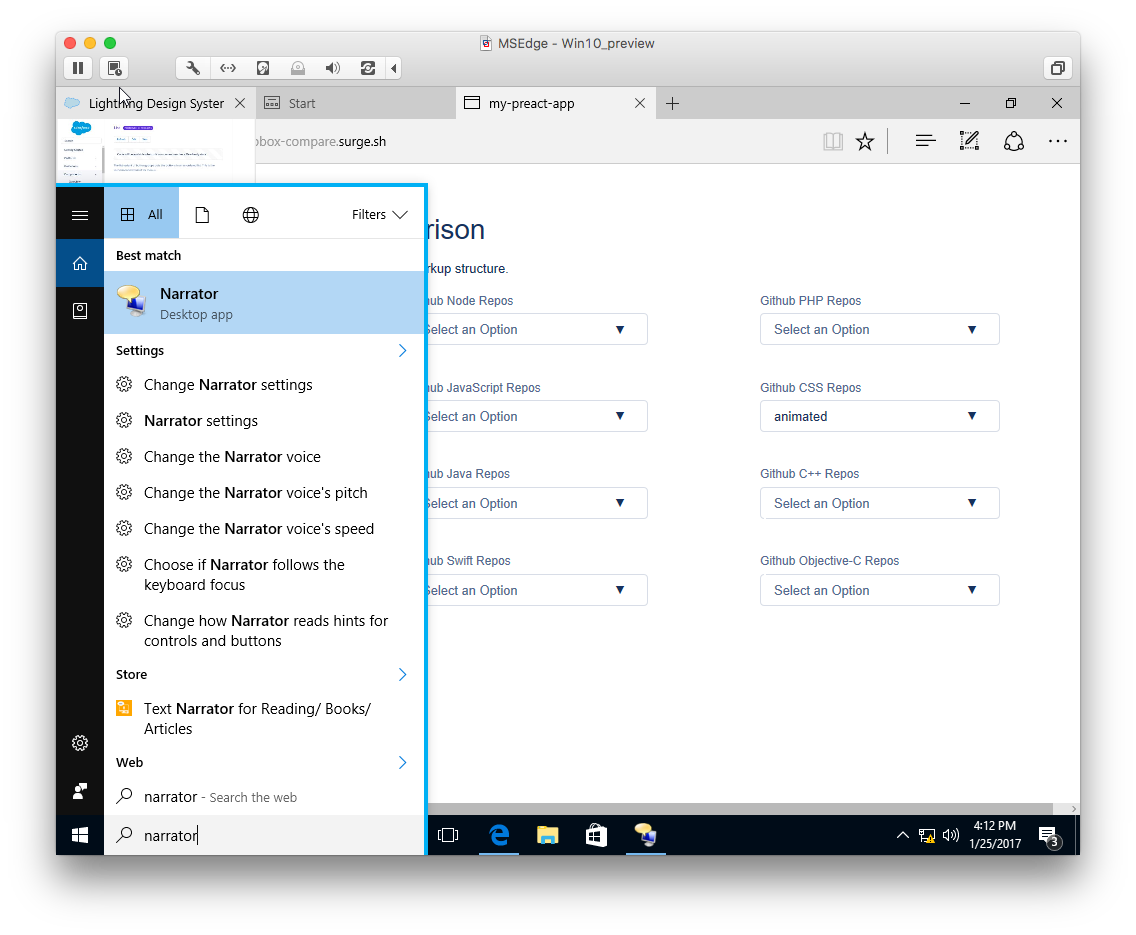The width and height of the screenshot is (1136, 935).
Task: Pause the virtual machine
Action: pos(78,68)
